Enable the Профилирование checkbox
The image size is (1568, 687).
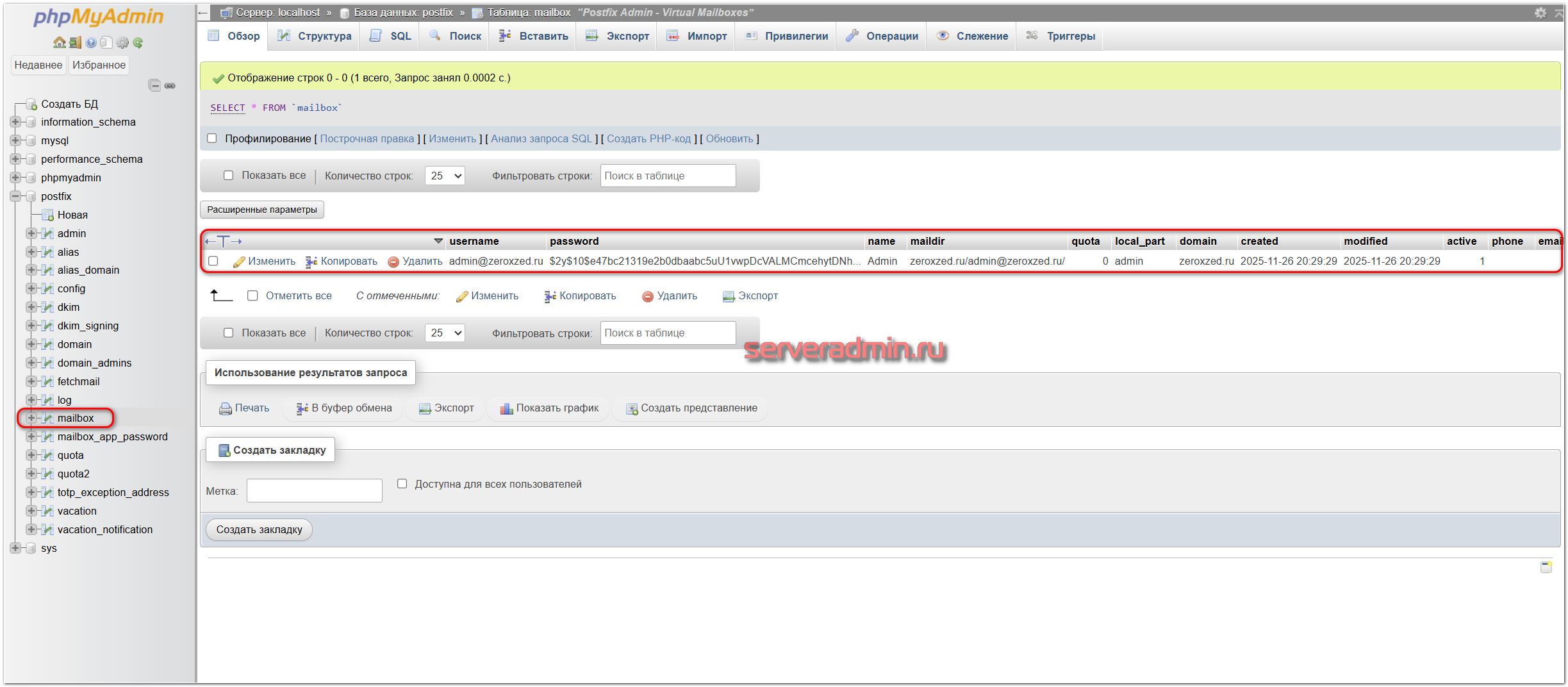[x=212, y=138]
